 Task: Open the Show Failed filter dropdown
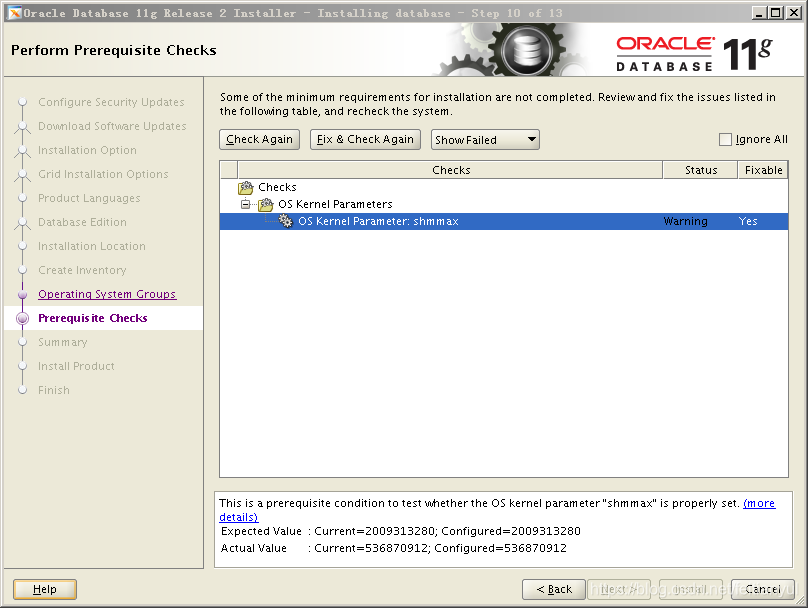pos(485,140)
